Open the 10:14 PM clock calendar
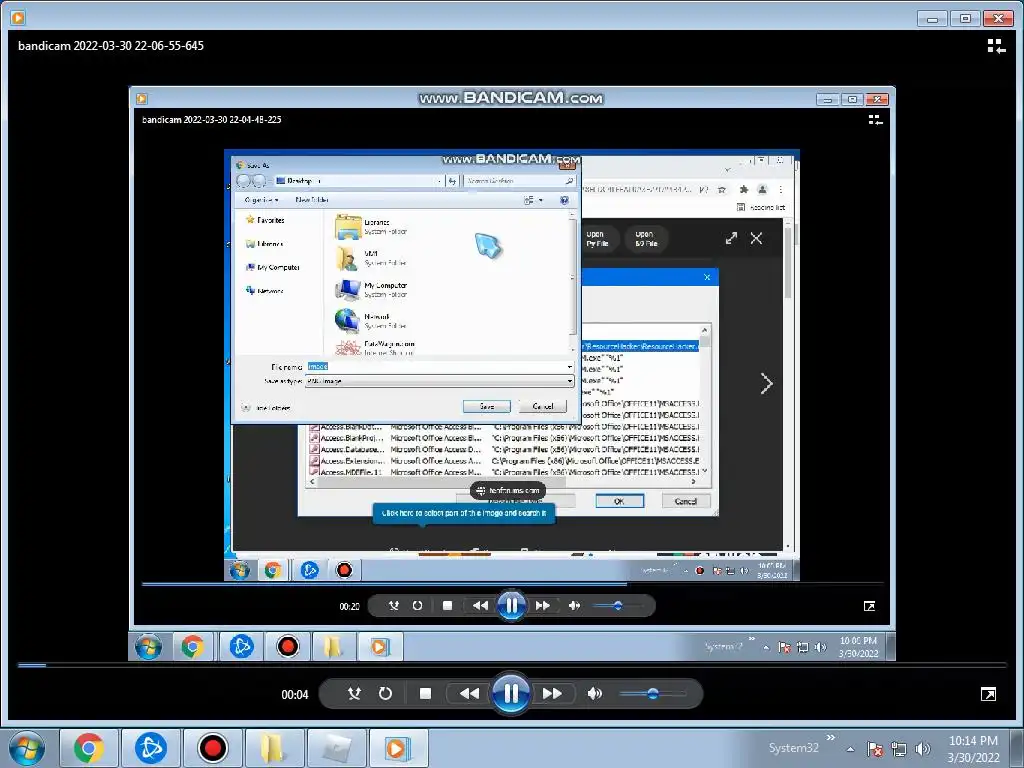Image resolution: width=1024 pixels, height=768 pixels. pos(973,749)
